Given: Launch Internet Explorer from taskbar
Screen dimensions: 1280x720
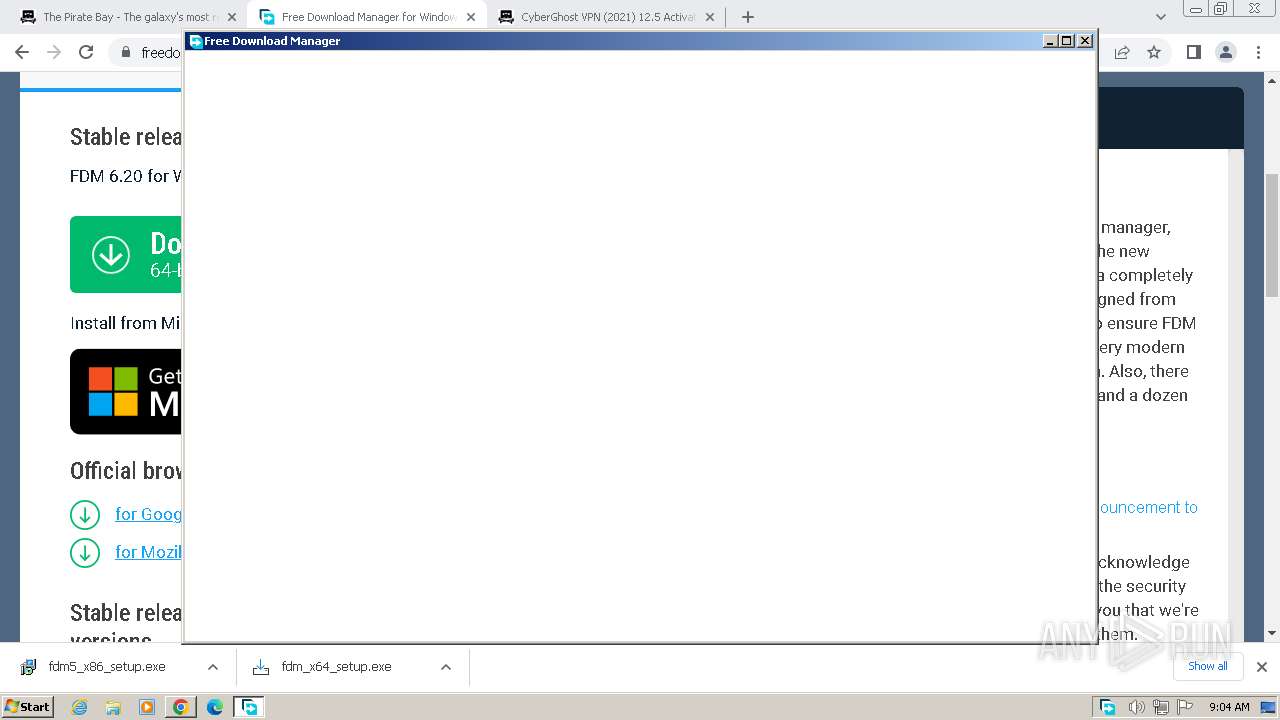Looking at the screenshot, I should coord(80,707).
